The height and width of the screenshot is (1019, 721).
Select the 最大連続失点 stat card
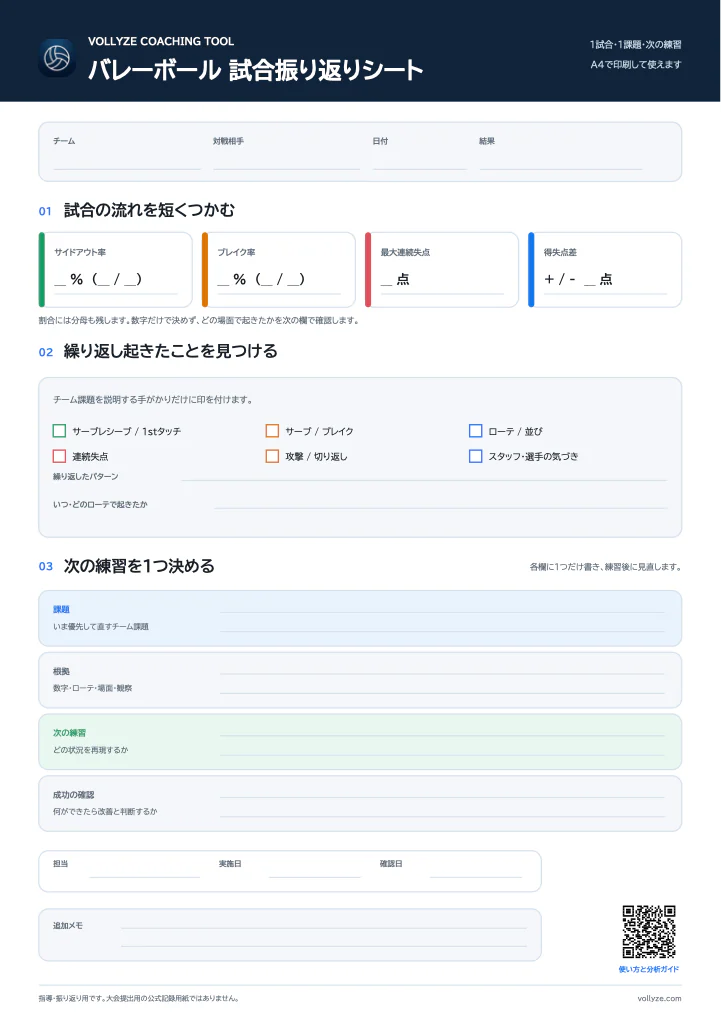[x=442, y=270]
